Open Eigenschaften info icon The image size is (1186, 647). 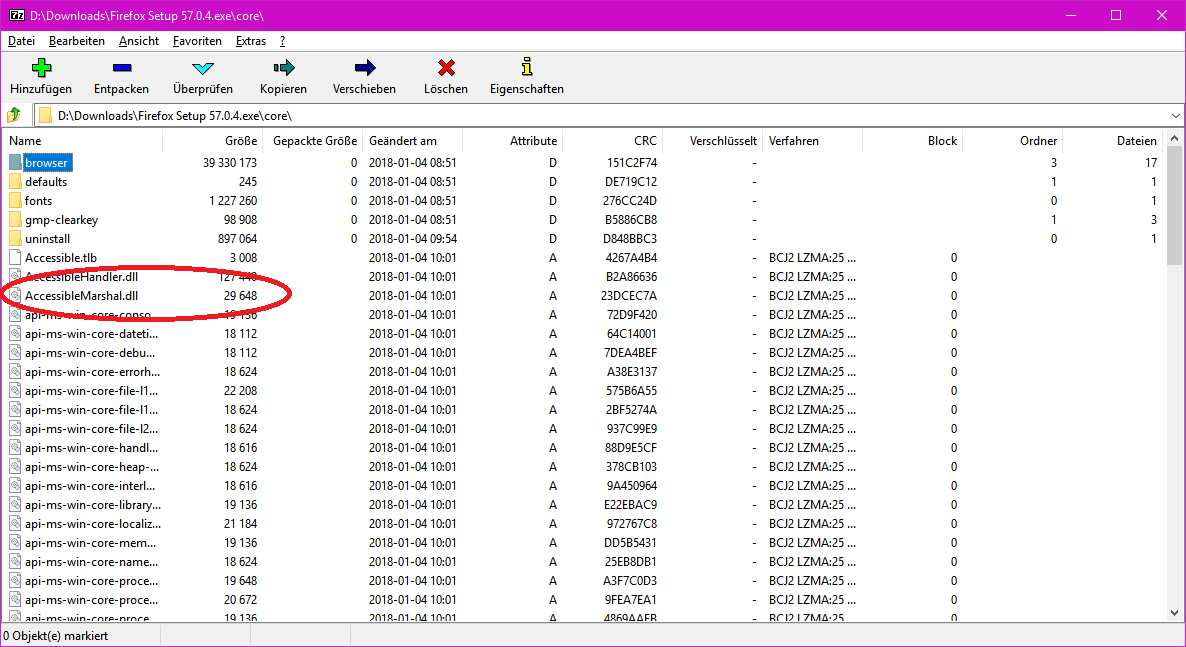526,69
